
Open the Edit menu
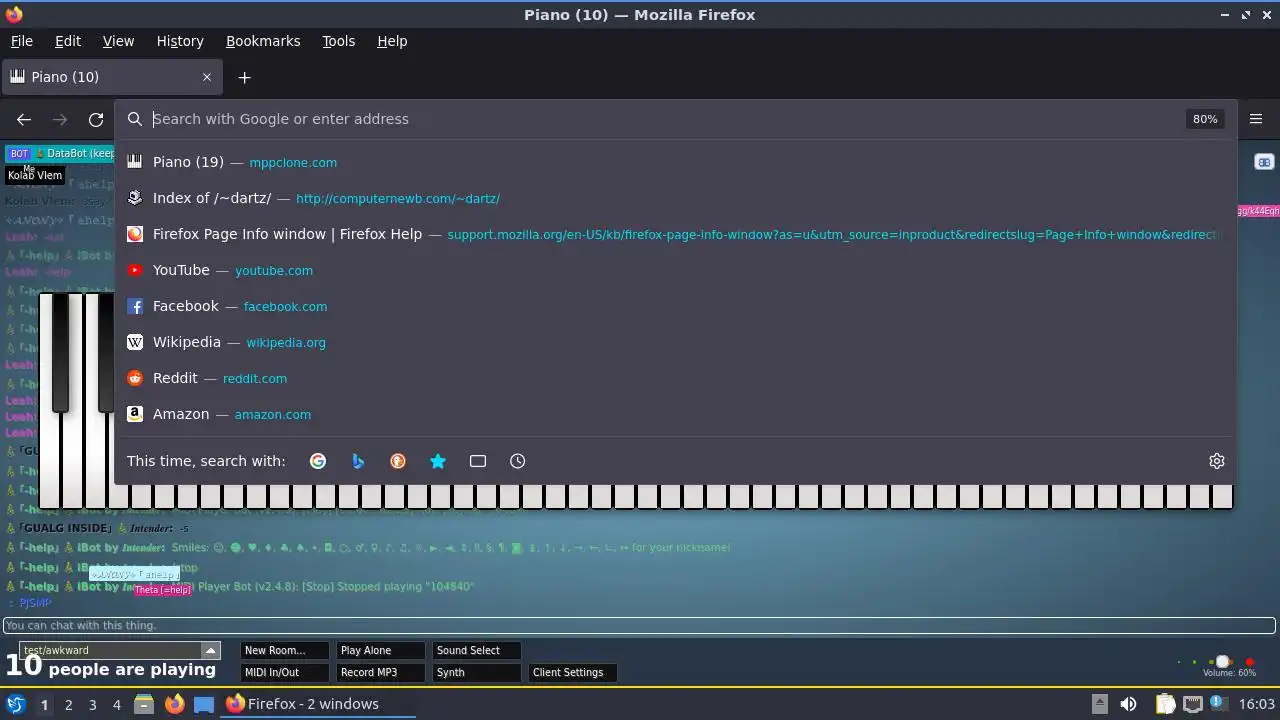[x=68, y=41]
